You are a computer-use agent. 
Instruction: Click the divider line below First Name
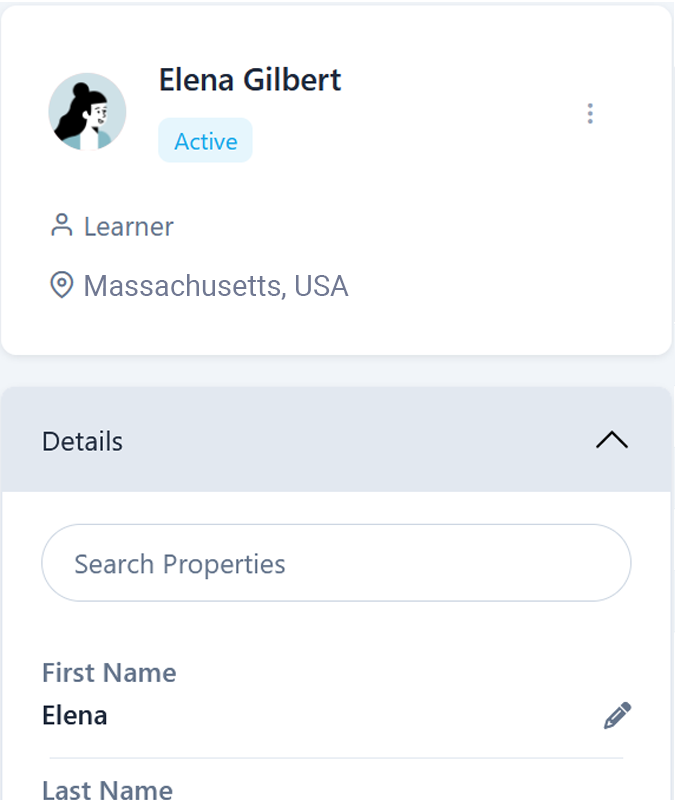[x=336, y=758]
